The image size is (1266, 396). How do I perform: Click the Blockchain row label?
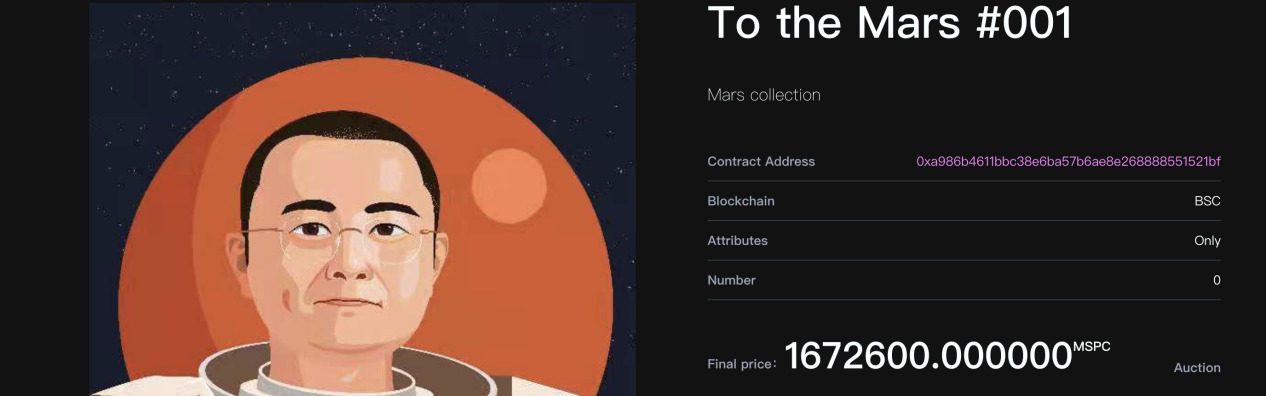[741, 201]
